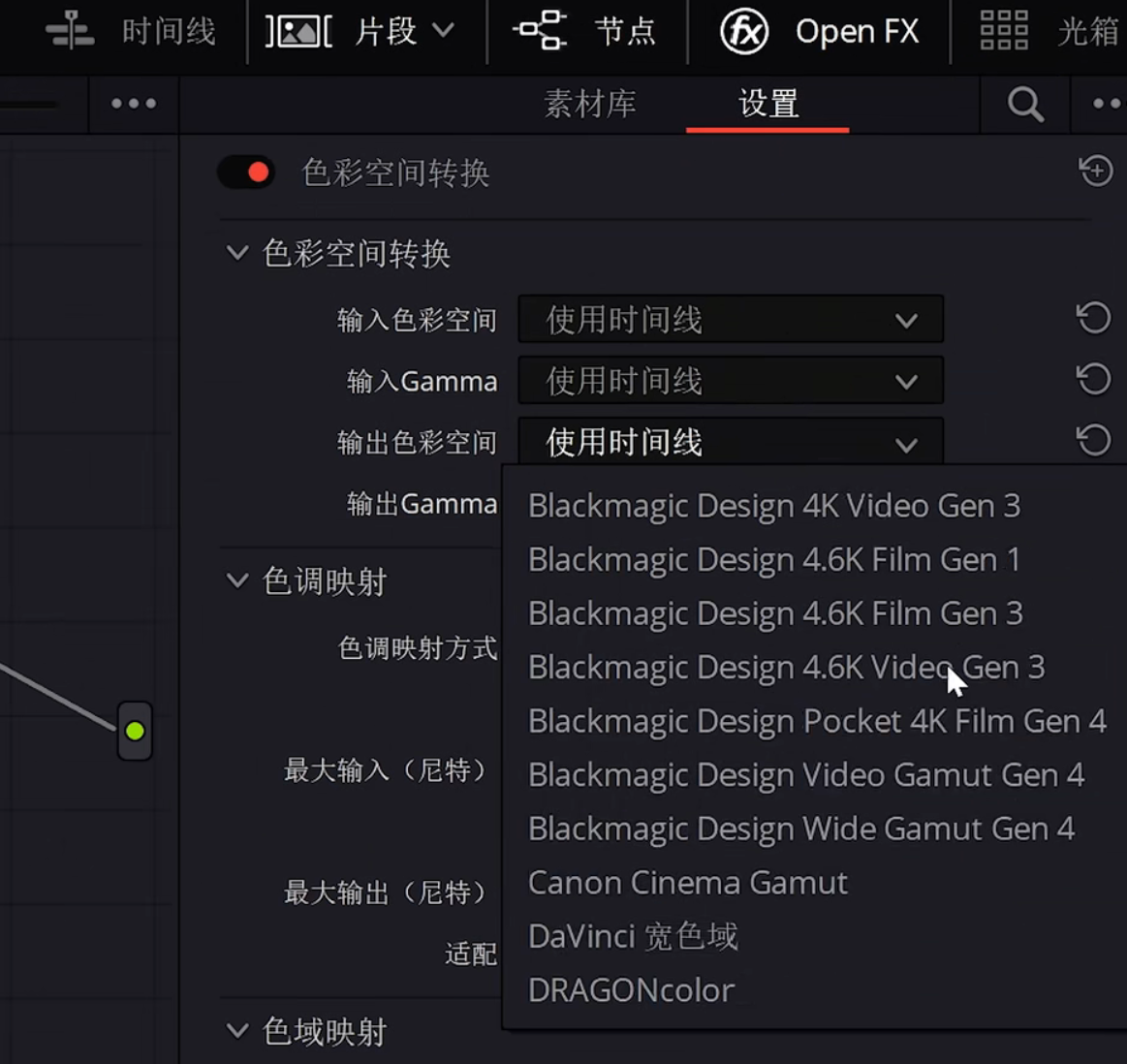Open the 输入色彩空间 dropdown

click(x=731, y=319)
